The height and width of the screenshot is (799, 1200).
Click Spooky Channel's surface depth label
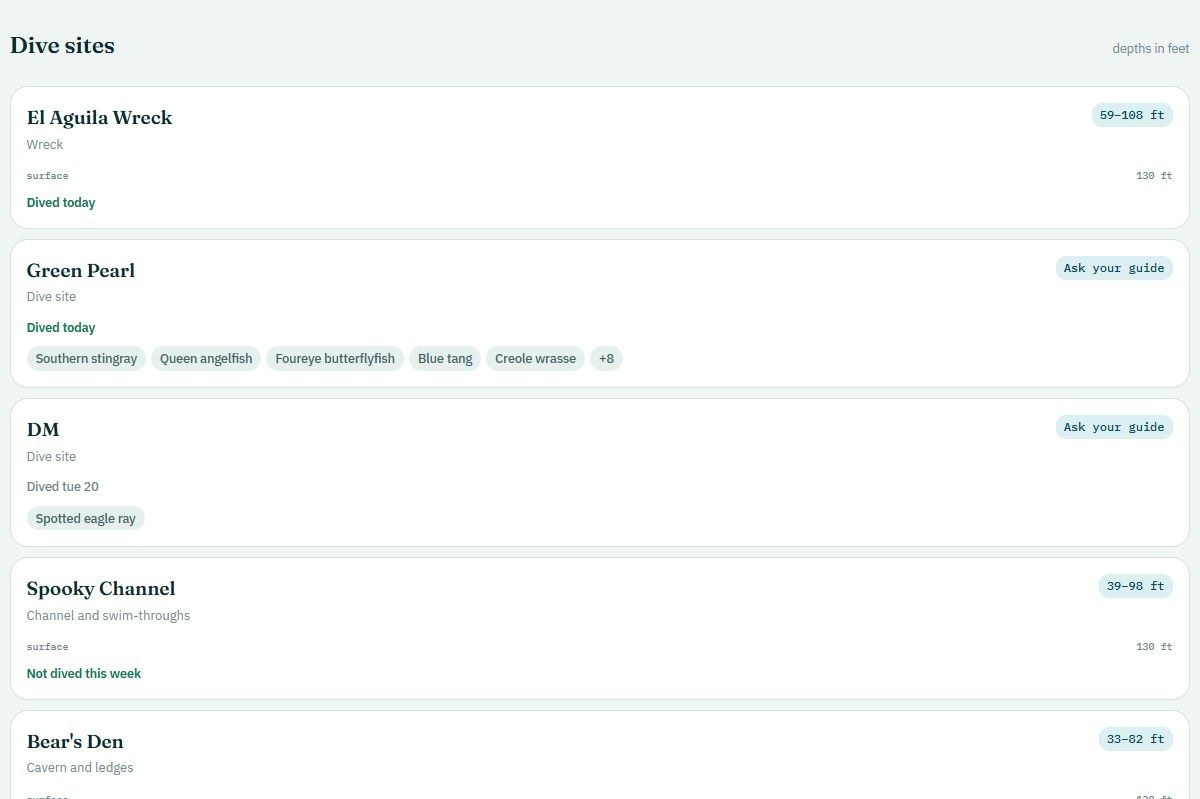tap(48, 647)
